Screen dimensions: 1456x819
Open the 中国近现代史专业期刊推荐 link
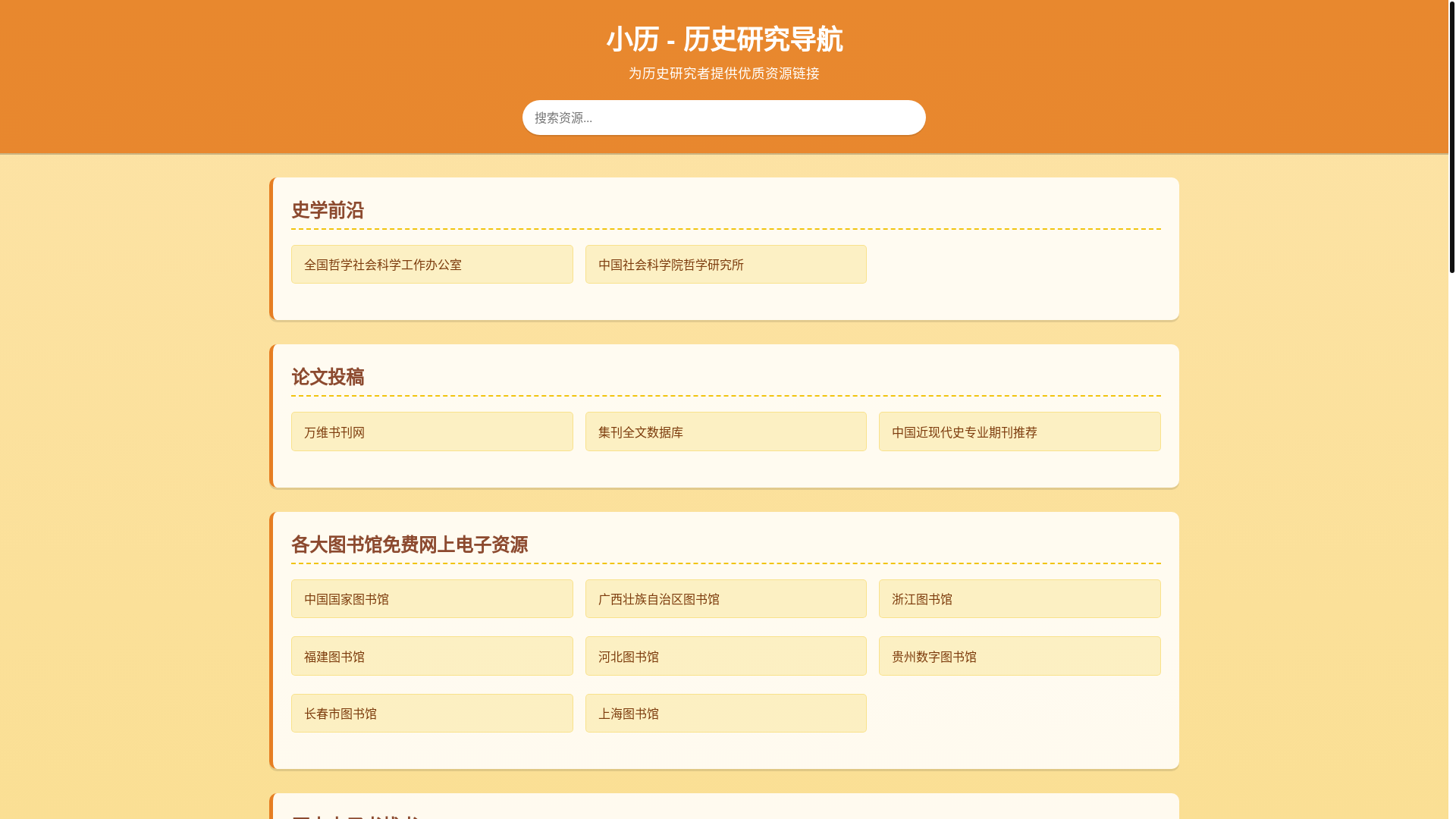click(x=1019, y=431)
